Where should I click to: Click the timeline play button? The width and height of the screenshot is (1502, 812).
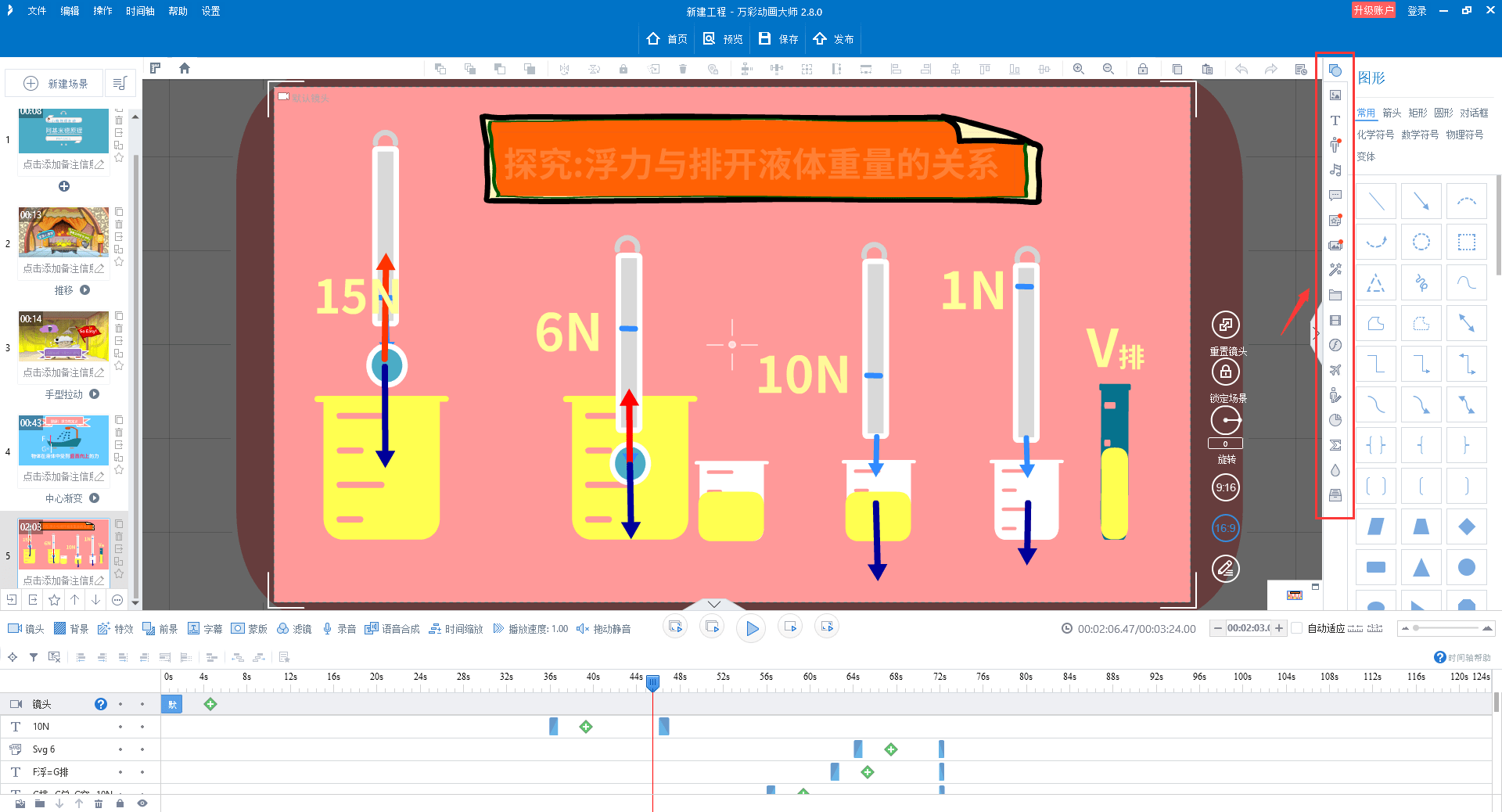tap(752, 628)
